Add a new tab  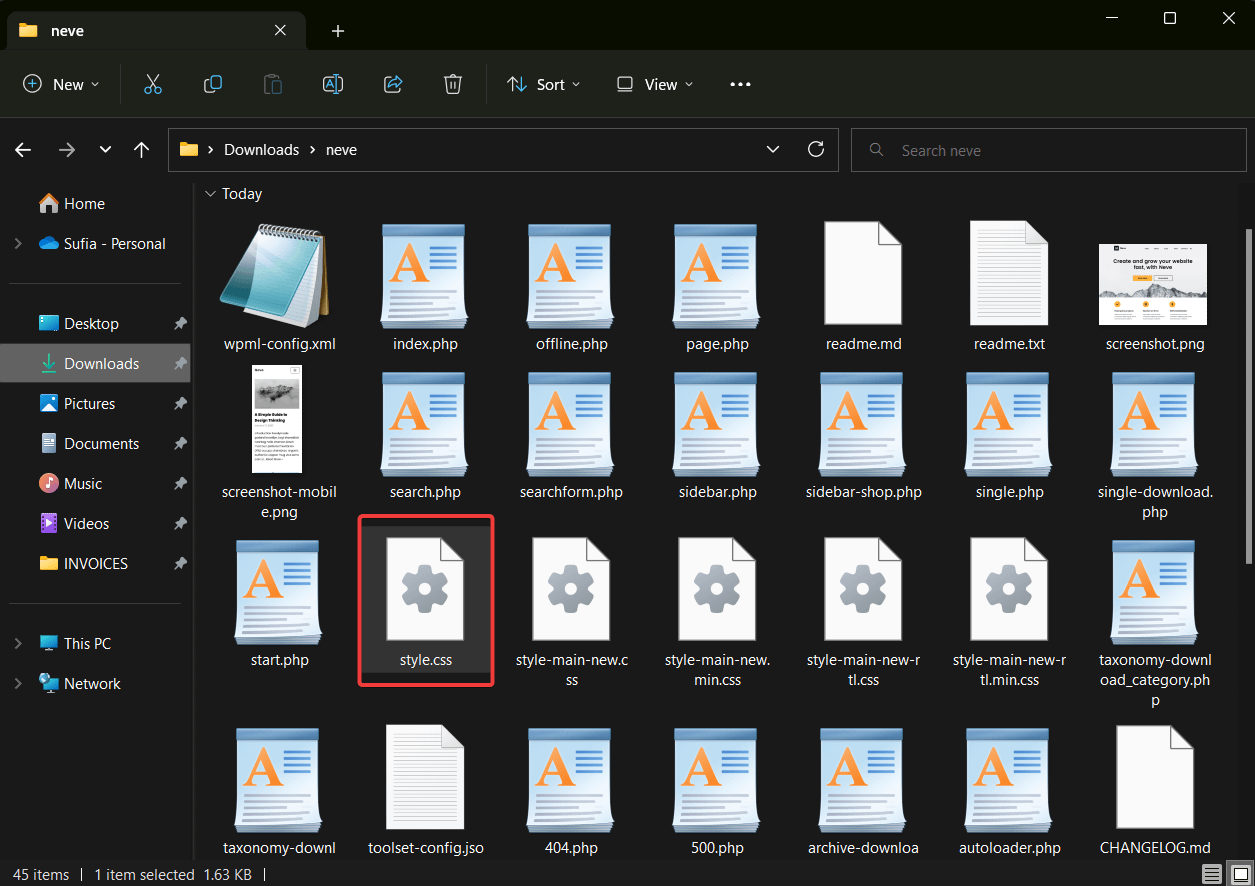coord(338,31)
